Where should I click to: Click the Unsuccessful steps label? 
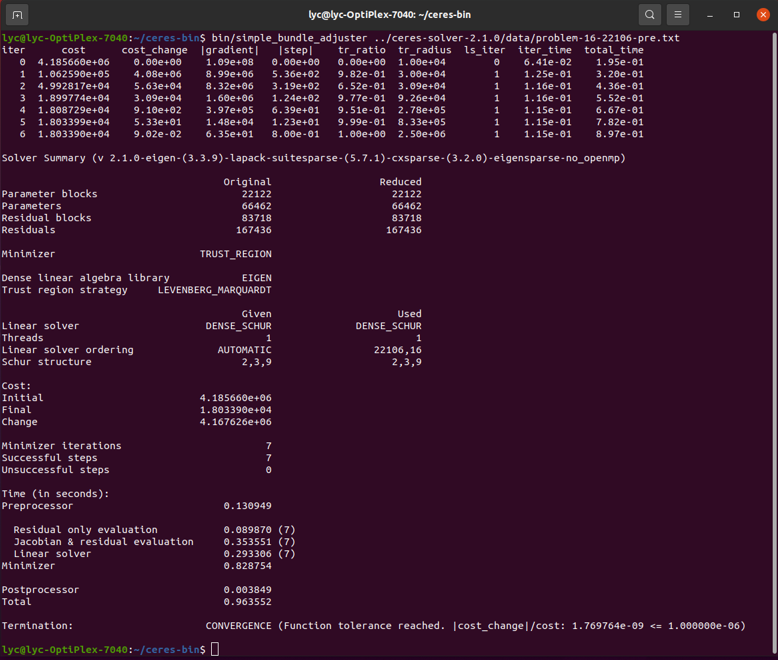pyautogui.click(x=56, y=470)
